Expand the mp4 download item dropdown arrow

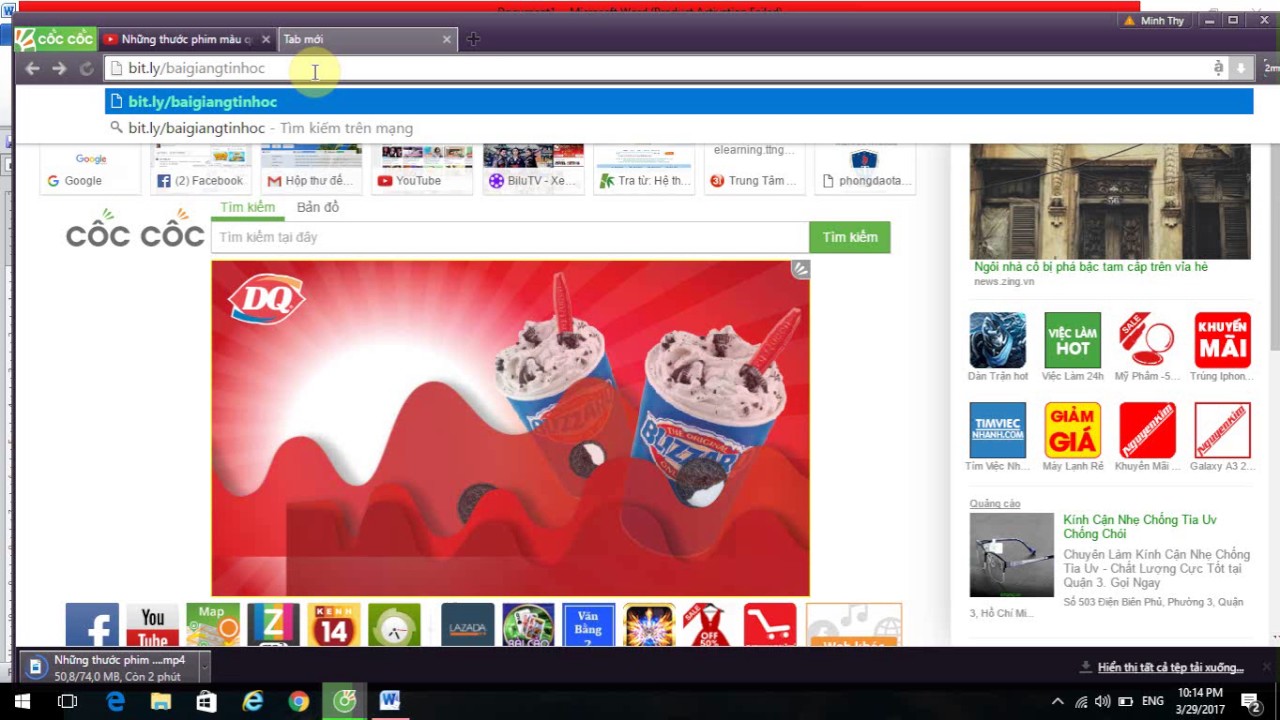[205, 667]
